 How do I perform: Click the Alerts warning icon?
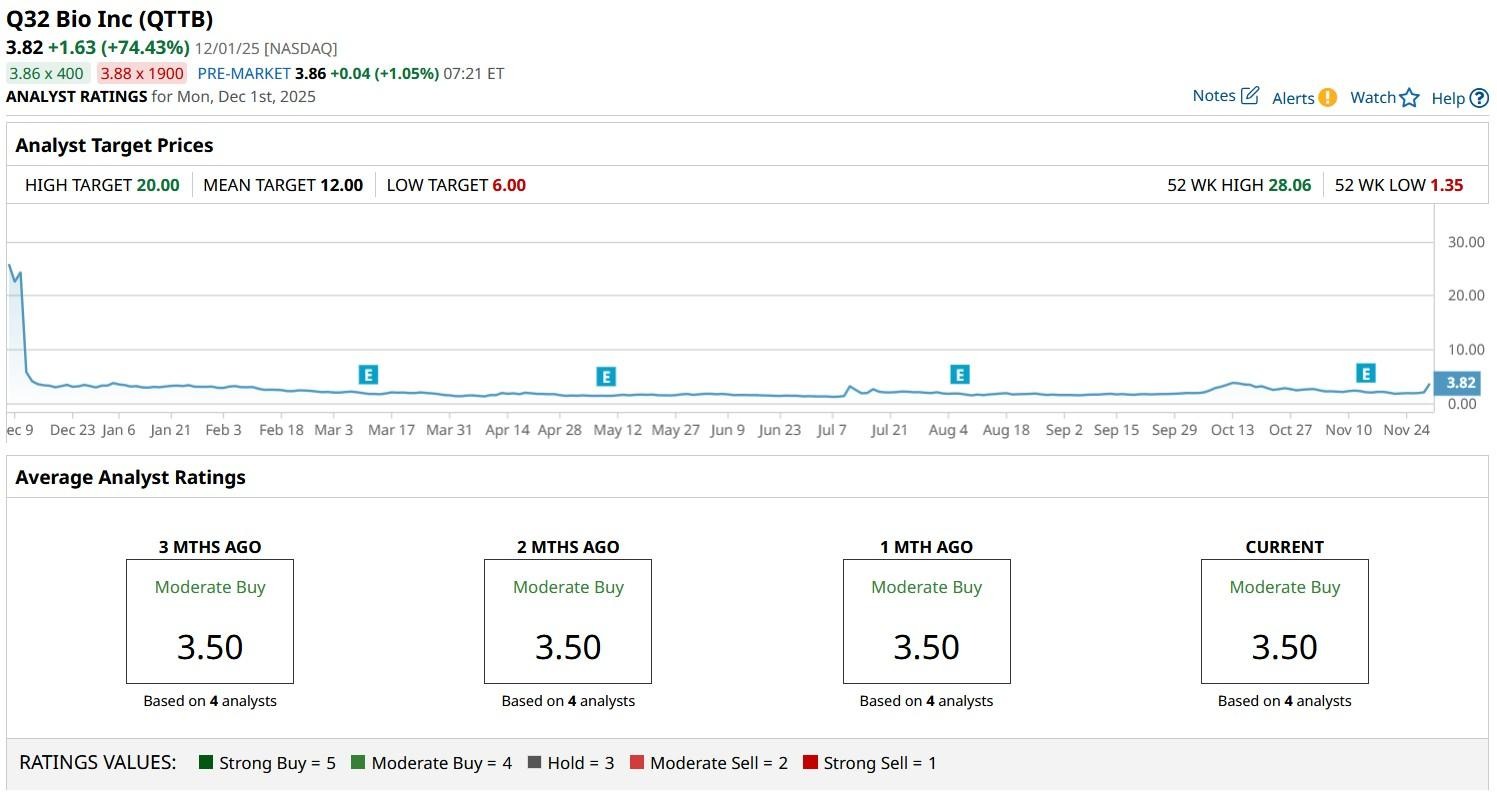tap(1327, 98)
